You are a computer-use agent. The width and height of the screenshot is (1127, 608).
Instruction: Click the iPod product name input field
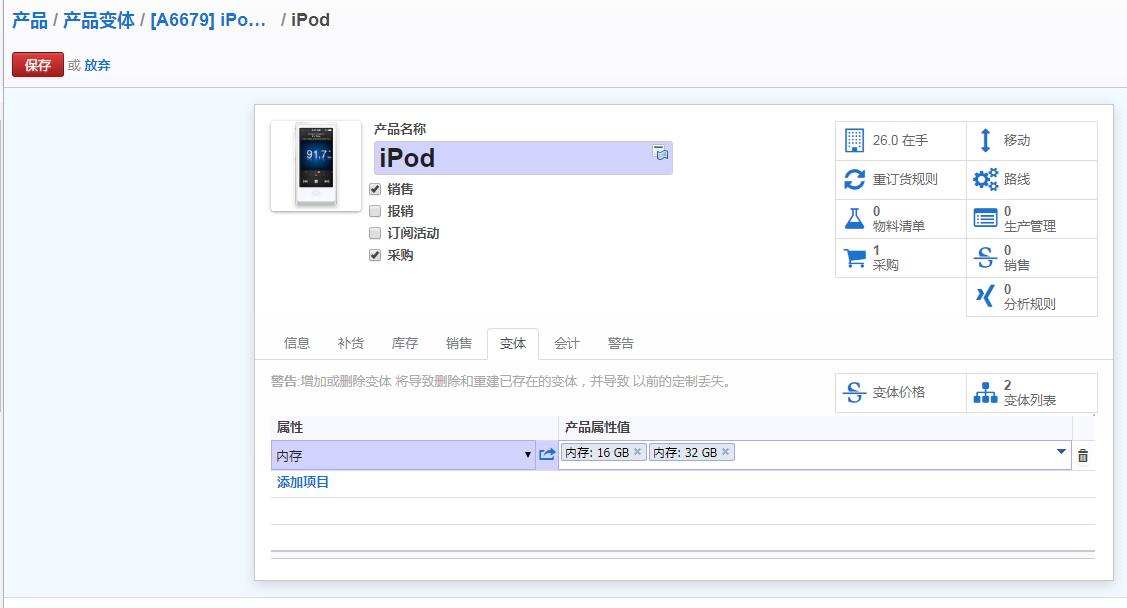pos(523,158)
